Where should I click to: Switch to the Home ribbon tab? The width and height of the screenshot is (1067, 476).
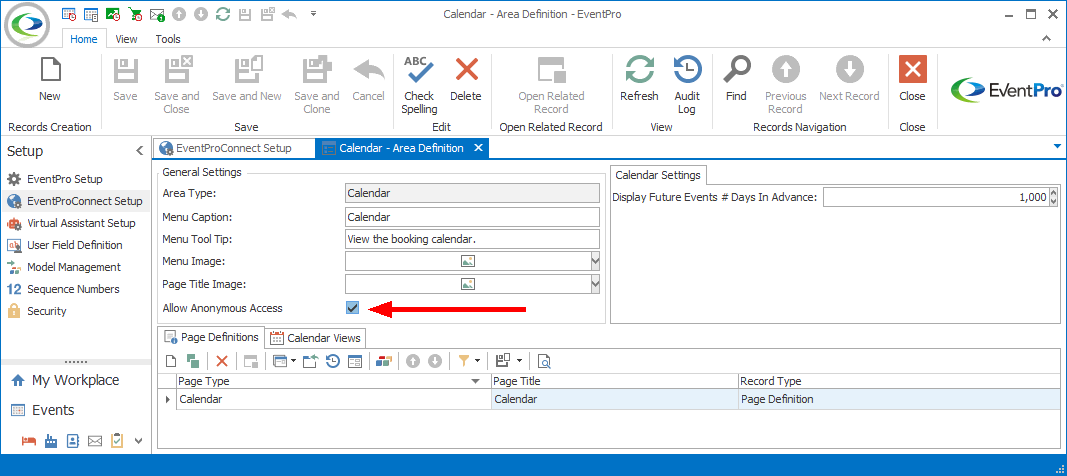pyautogui.click(x=84, y=39)
